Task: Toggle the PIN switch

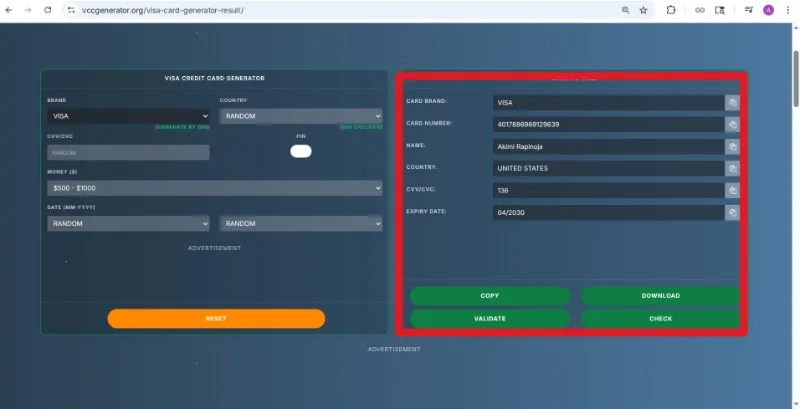Action: [301, 151]
